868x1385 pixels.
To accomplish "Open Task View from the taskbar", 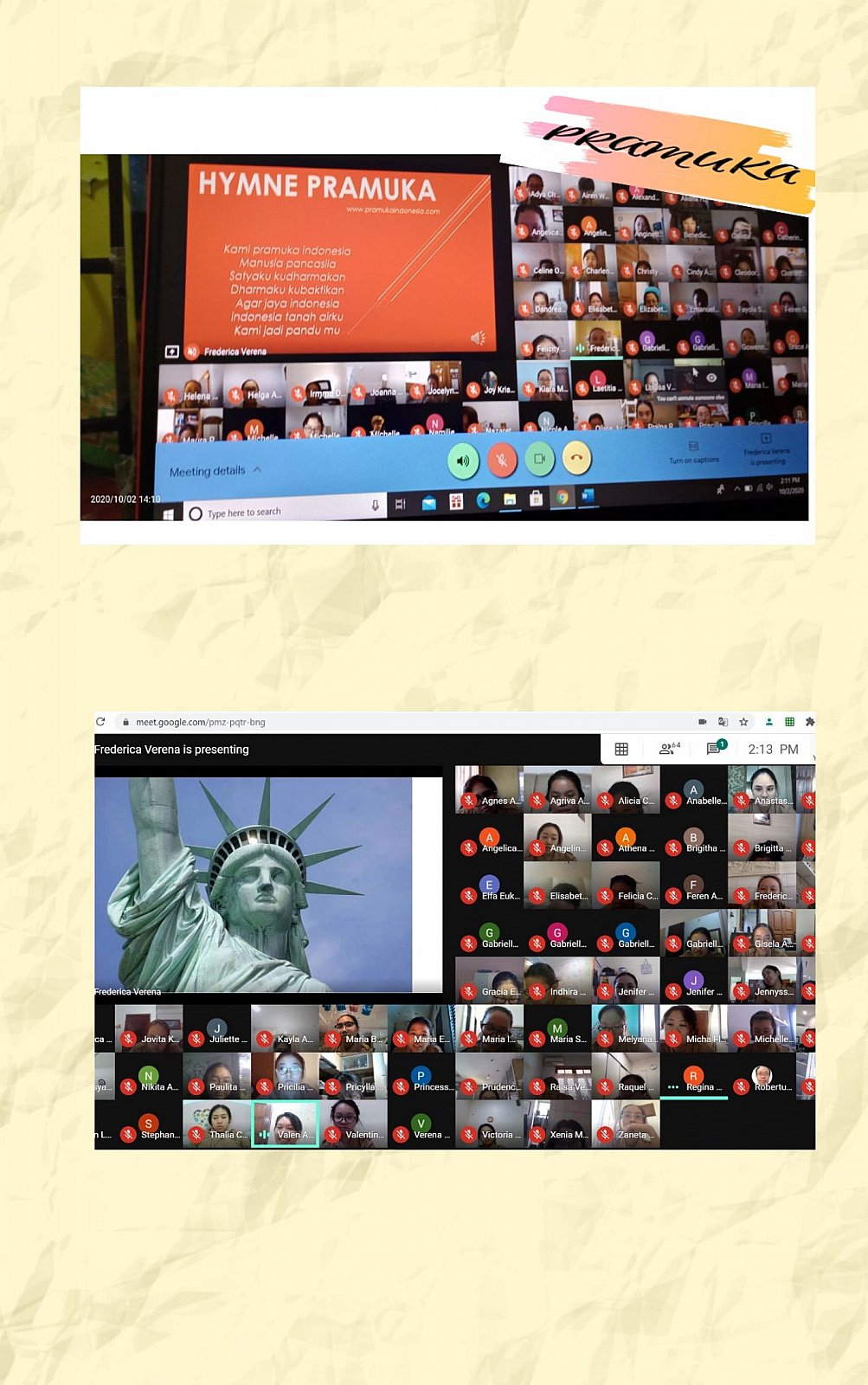I will coord(400,504).
